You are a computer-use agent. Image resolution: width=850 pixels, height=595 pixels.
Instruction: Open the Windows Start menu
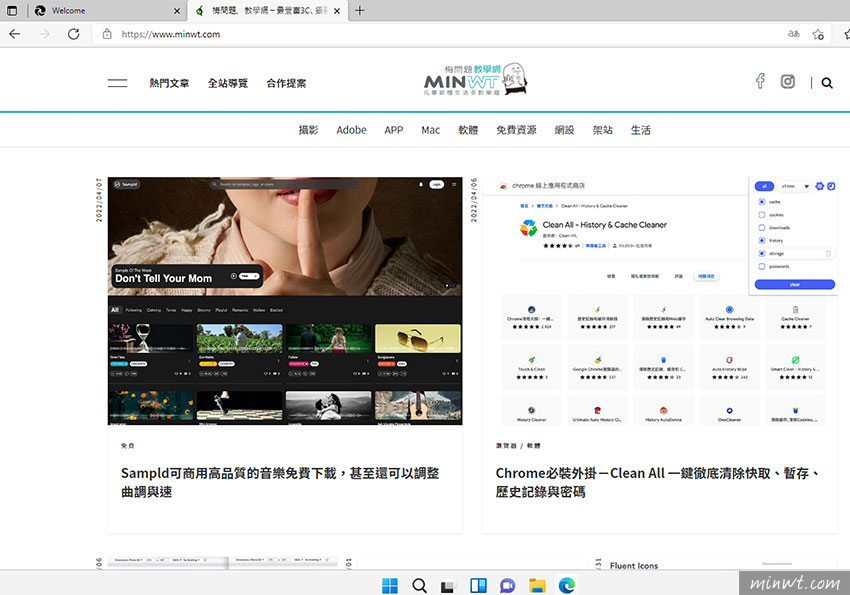coord(390,585)
